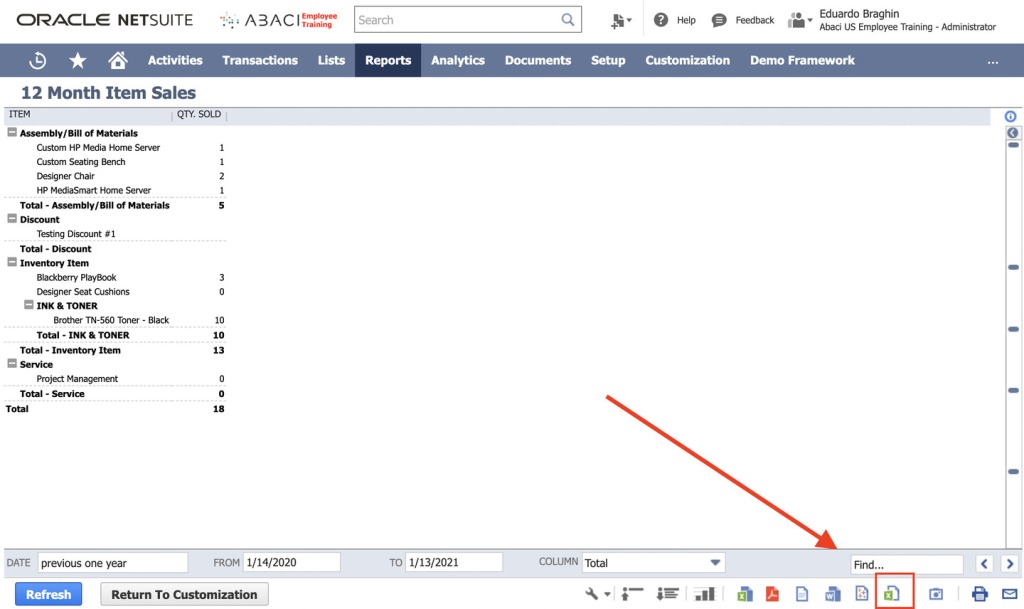
Task: Print the 12 Month Item Sales report
Action: click(x=981, y=594)
